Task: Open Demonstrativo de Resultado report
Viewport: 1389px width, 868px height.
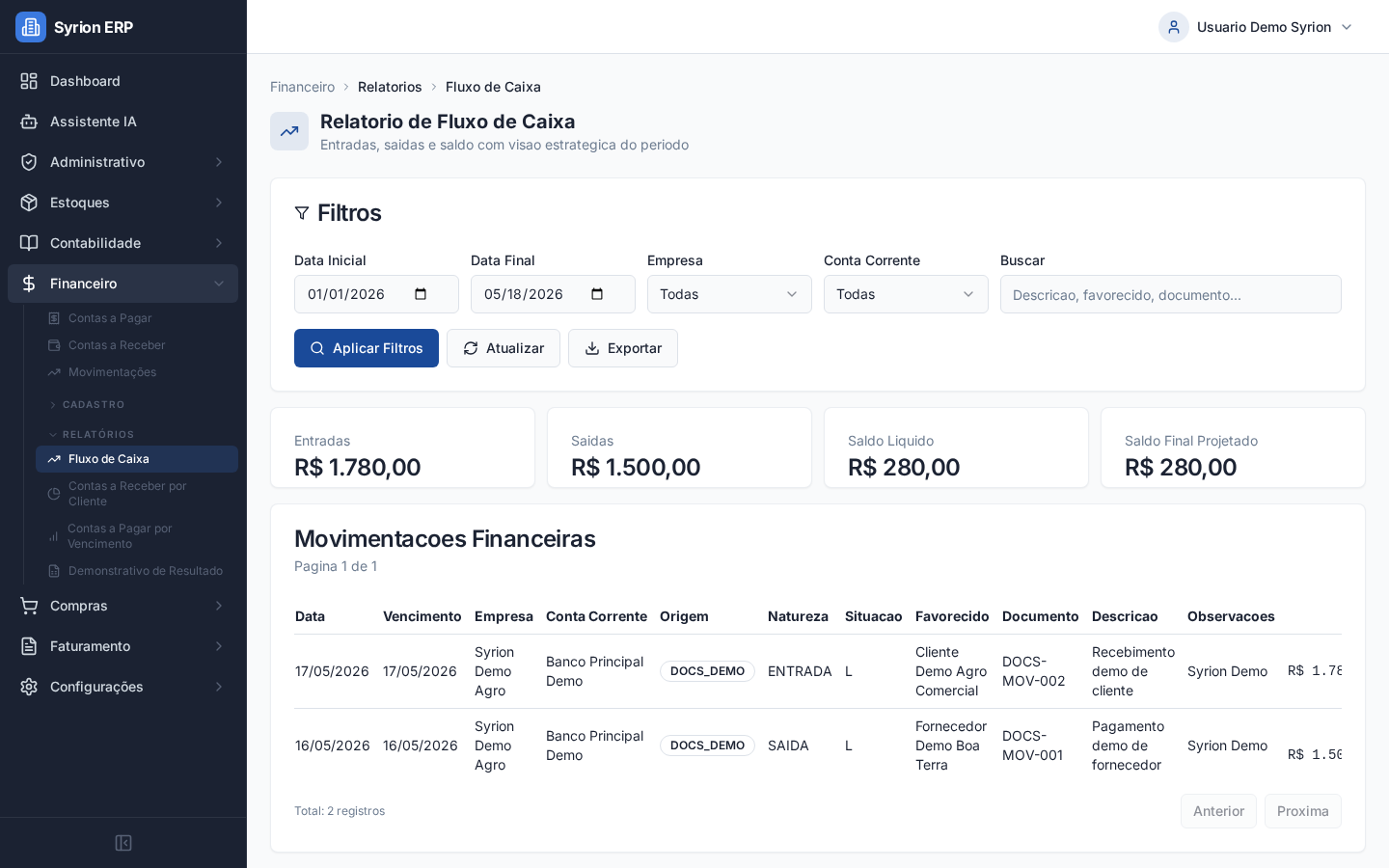Action: [x=137, y=571]
